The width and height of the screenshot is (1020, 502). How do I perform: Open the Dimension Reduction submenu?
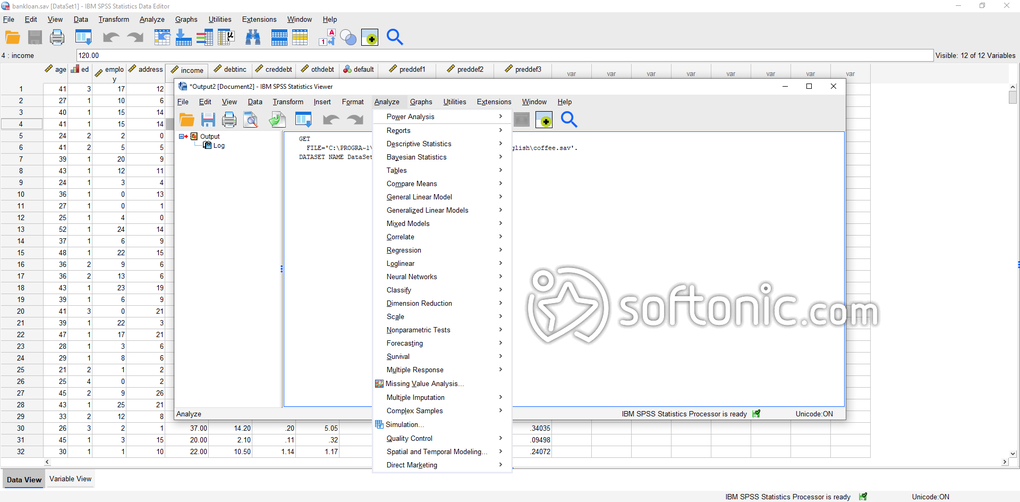point(444,304)
